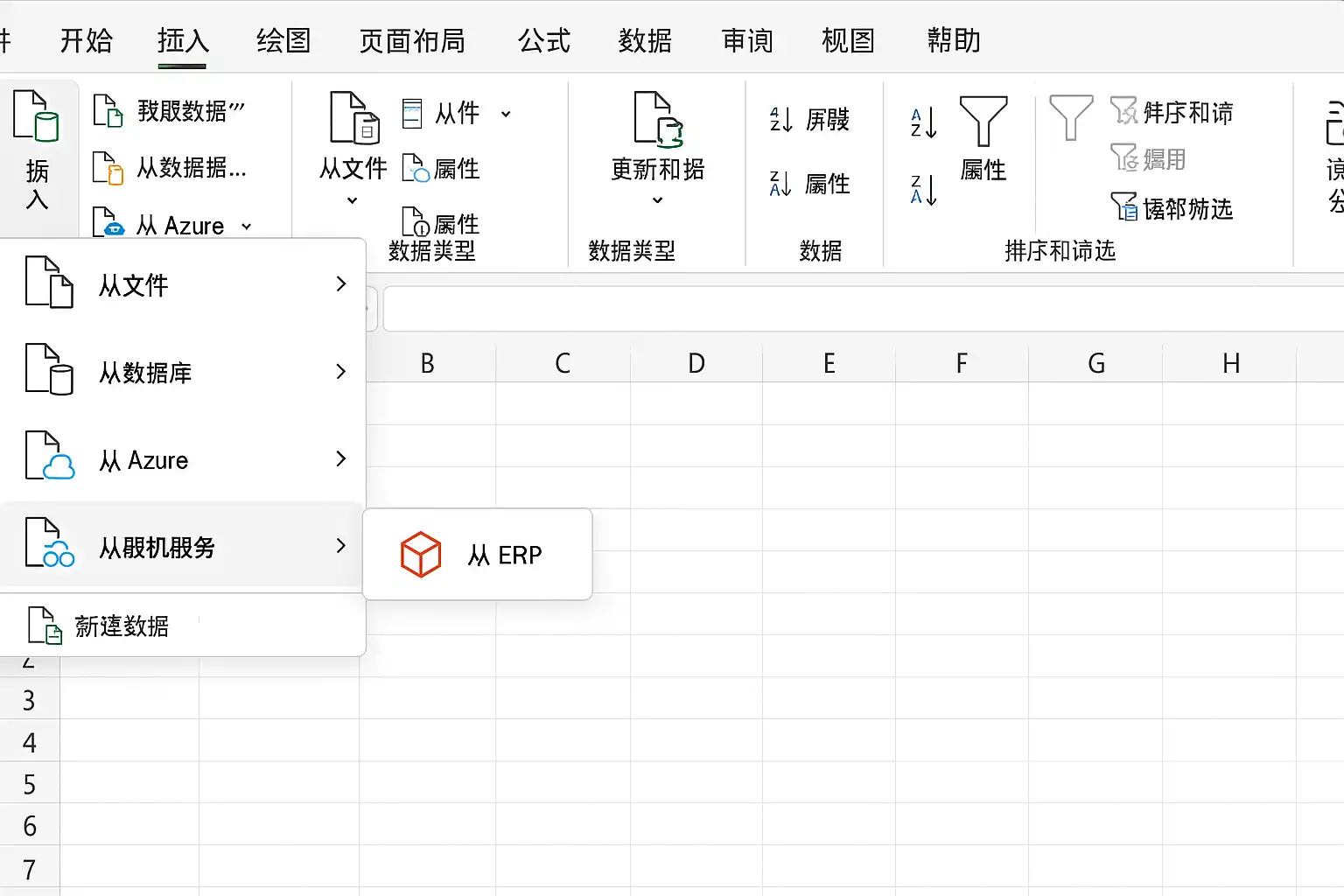Select row 3 header
Viewport: 1344px width, 896px height.
(x=30, y=700)
